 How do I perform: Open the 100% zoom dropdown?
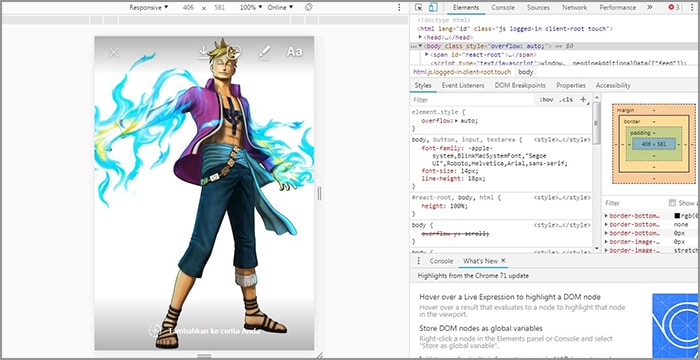pos(251,8)
